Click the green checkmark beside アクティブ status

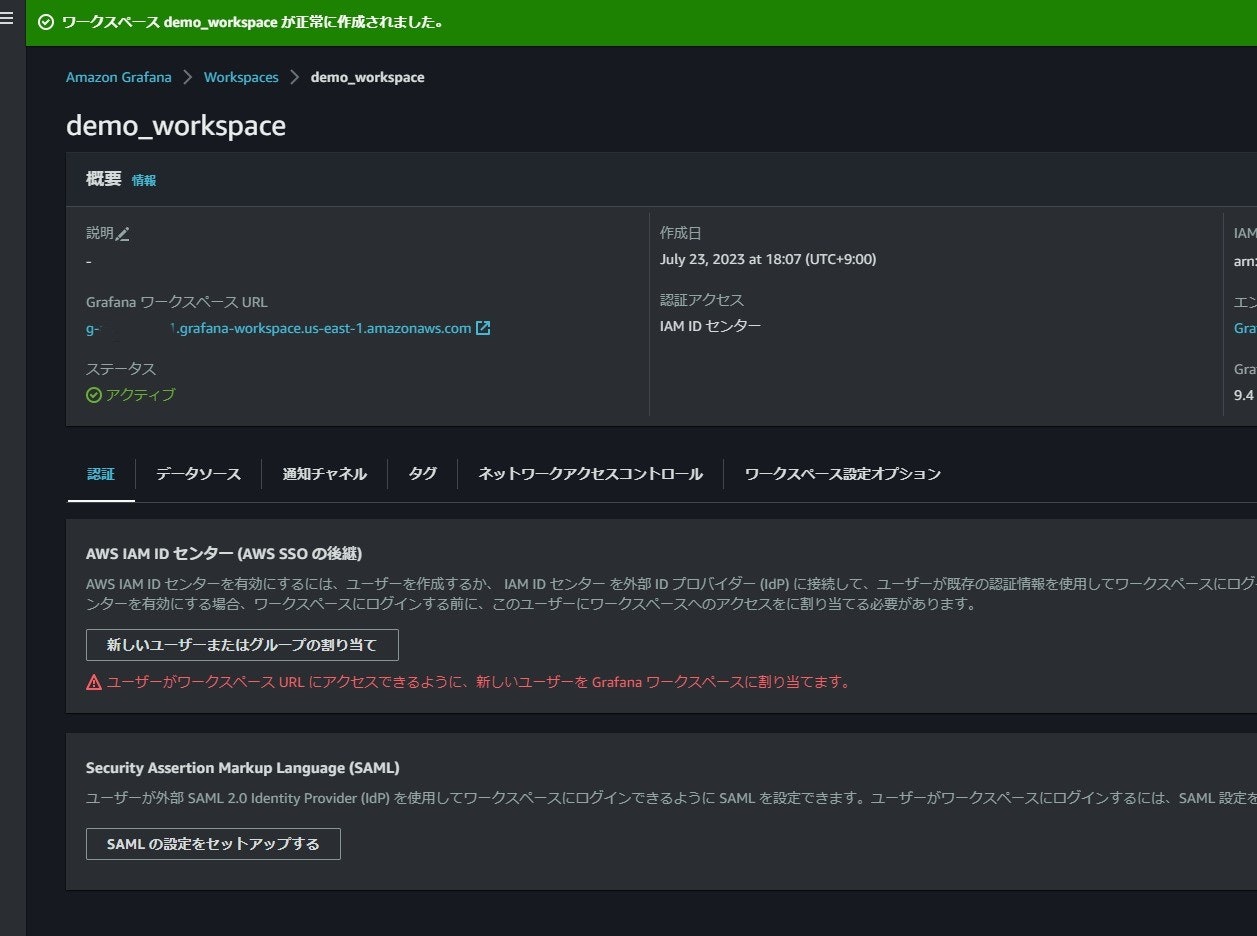93,394
